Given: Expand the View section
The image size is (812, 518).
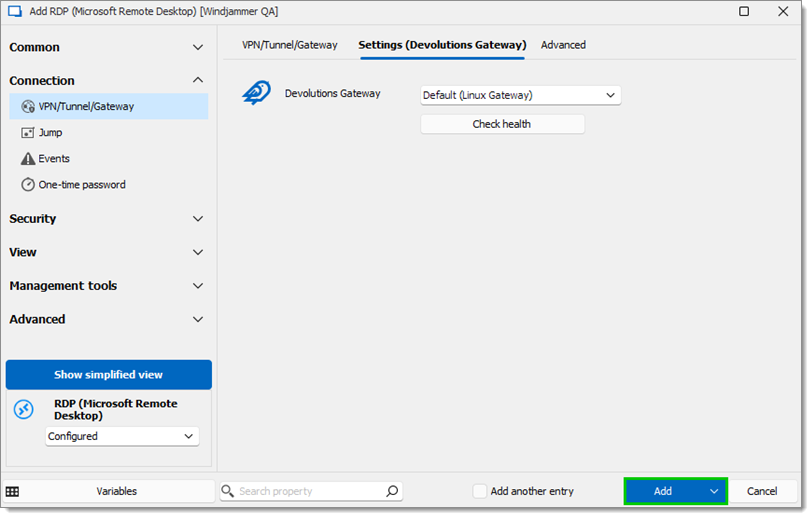Looking at the screenshot, I should (x=106, y=252).
